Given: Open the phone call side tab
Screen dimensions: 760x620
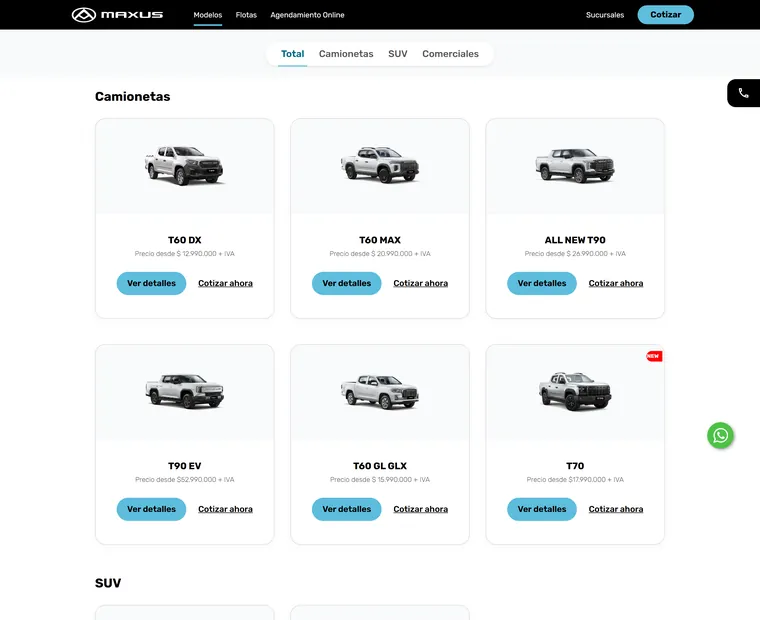Looking at the screenshot, I should (744, 93).
